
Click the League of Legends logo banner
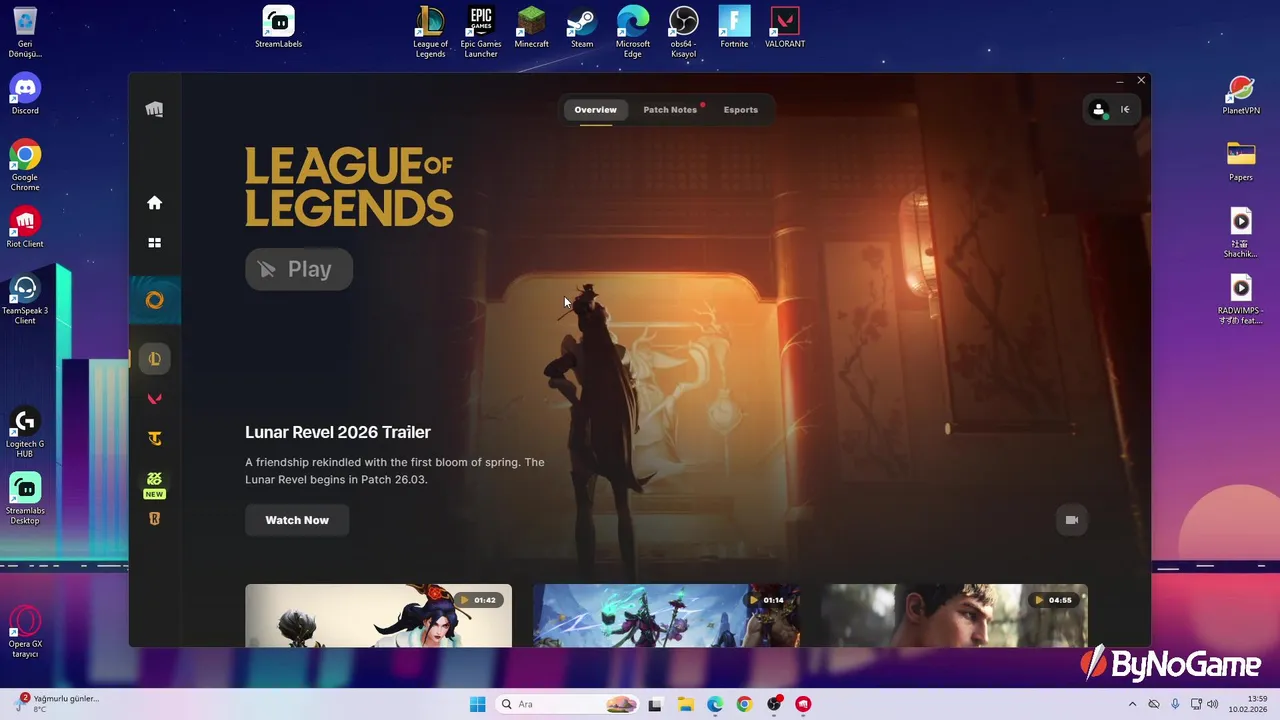click(x=349, y=187)
